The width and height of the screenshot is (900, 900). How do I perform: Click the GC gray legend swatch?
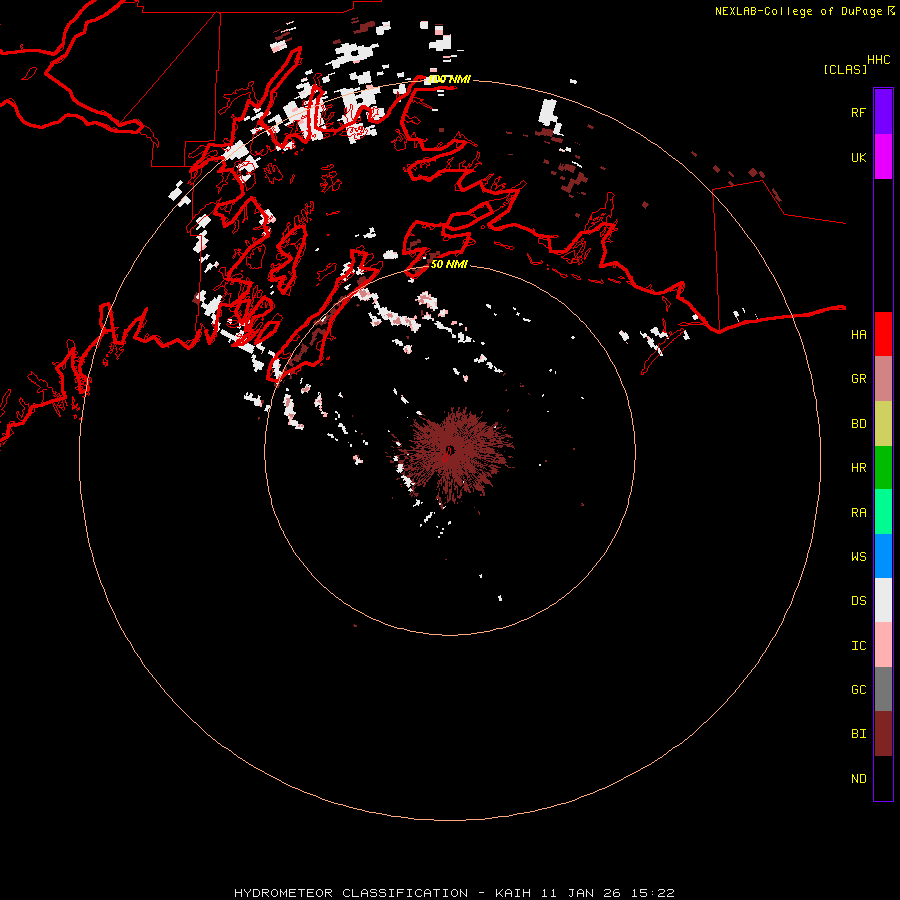tap(883, 689)
